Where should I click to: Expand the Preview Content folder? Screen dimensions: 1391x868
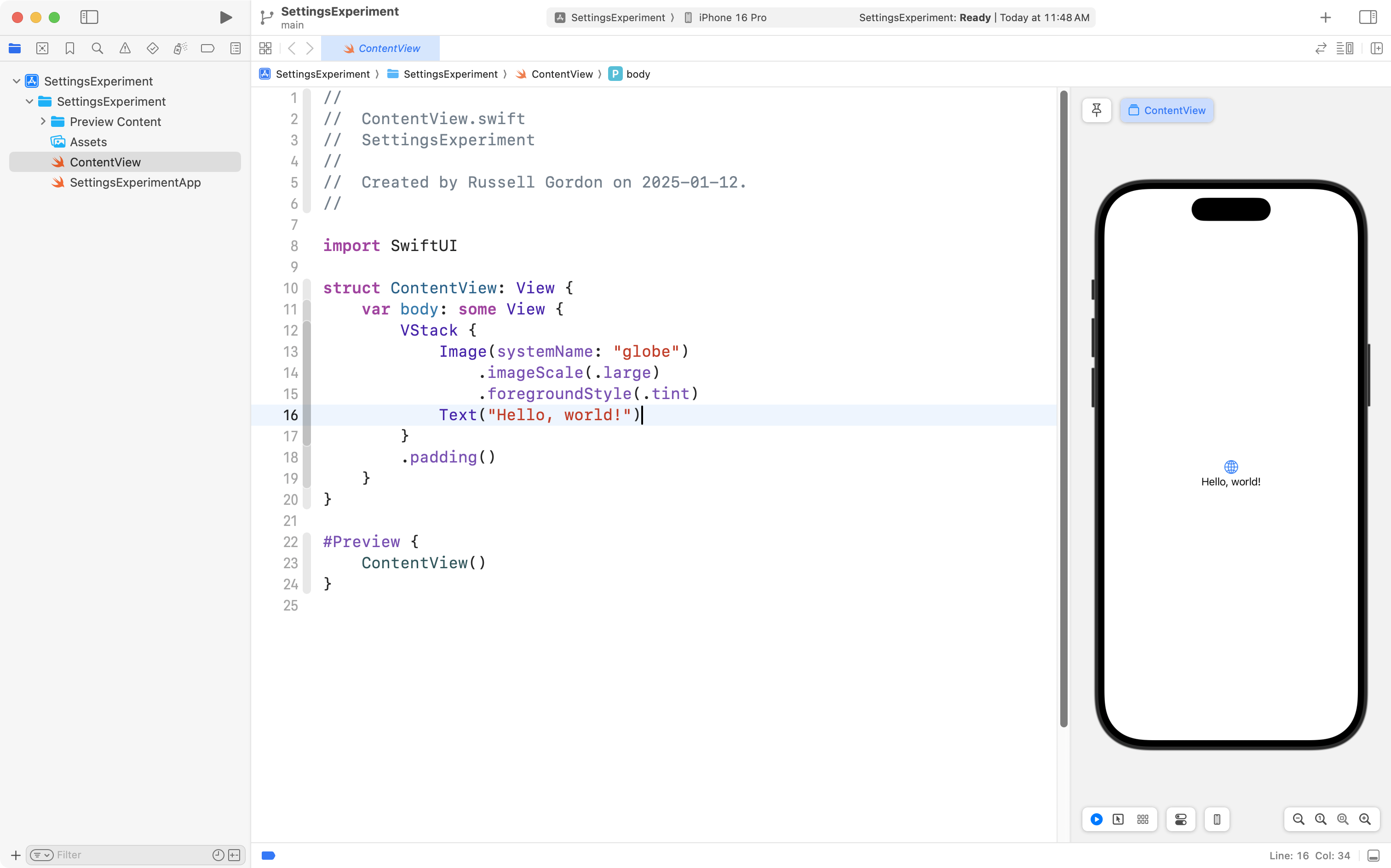[x=43, y=122]
